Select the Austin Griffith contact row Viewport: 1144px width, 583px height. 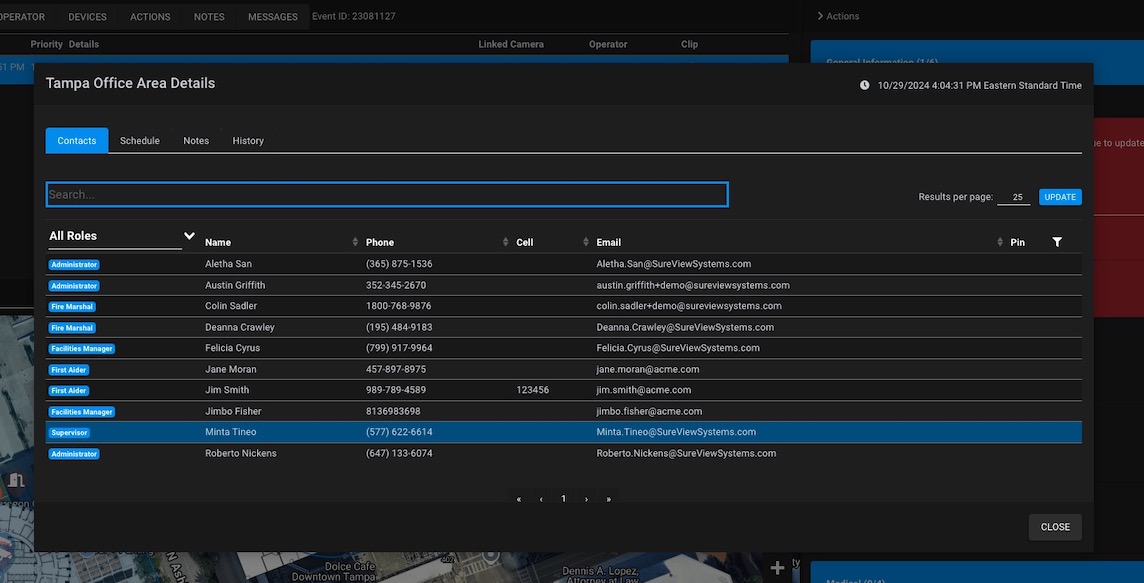[563, 285]
